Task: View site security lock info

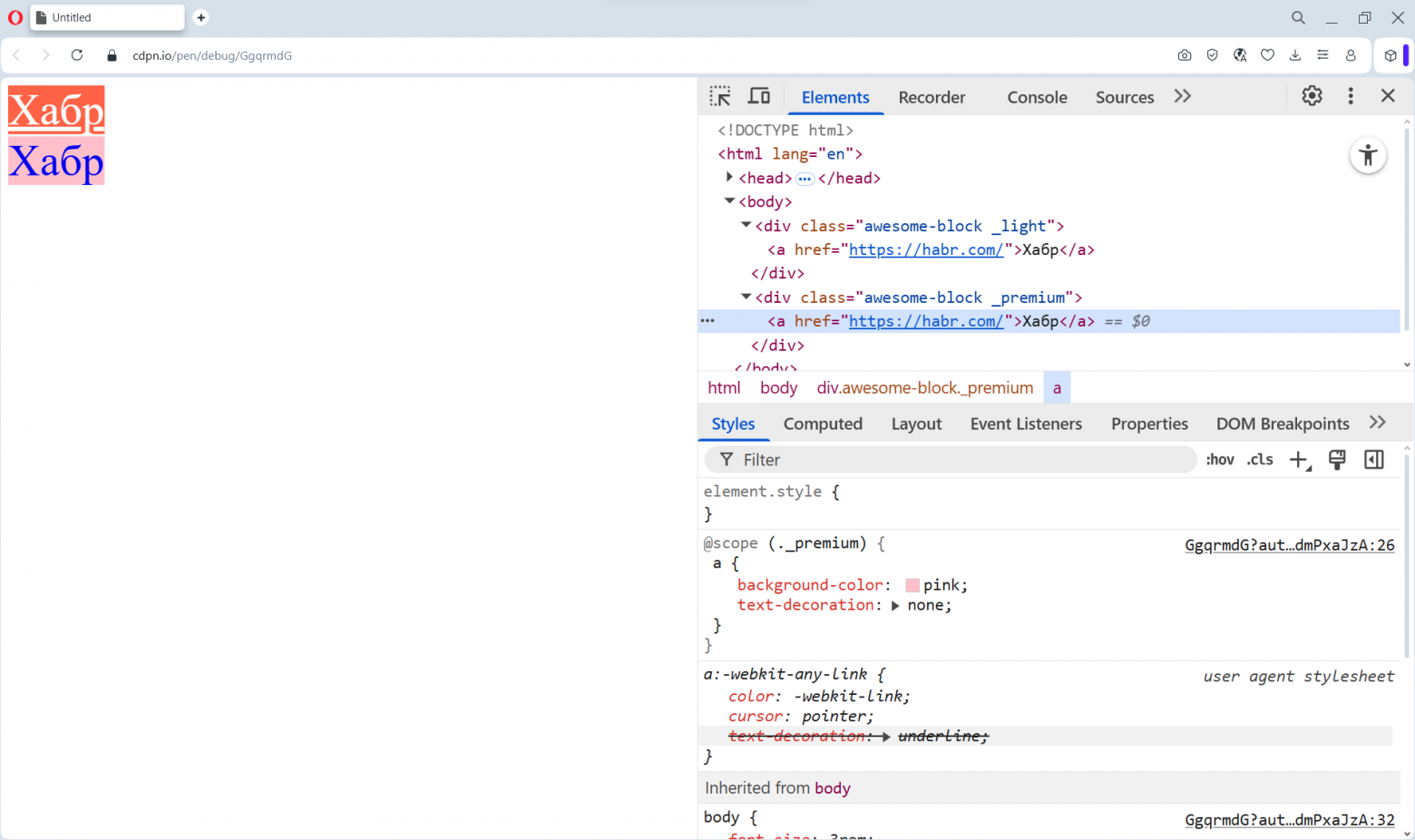Action: click(x=112, y=55)
